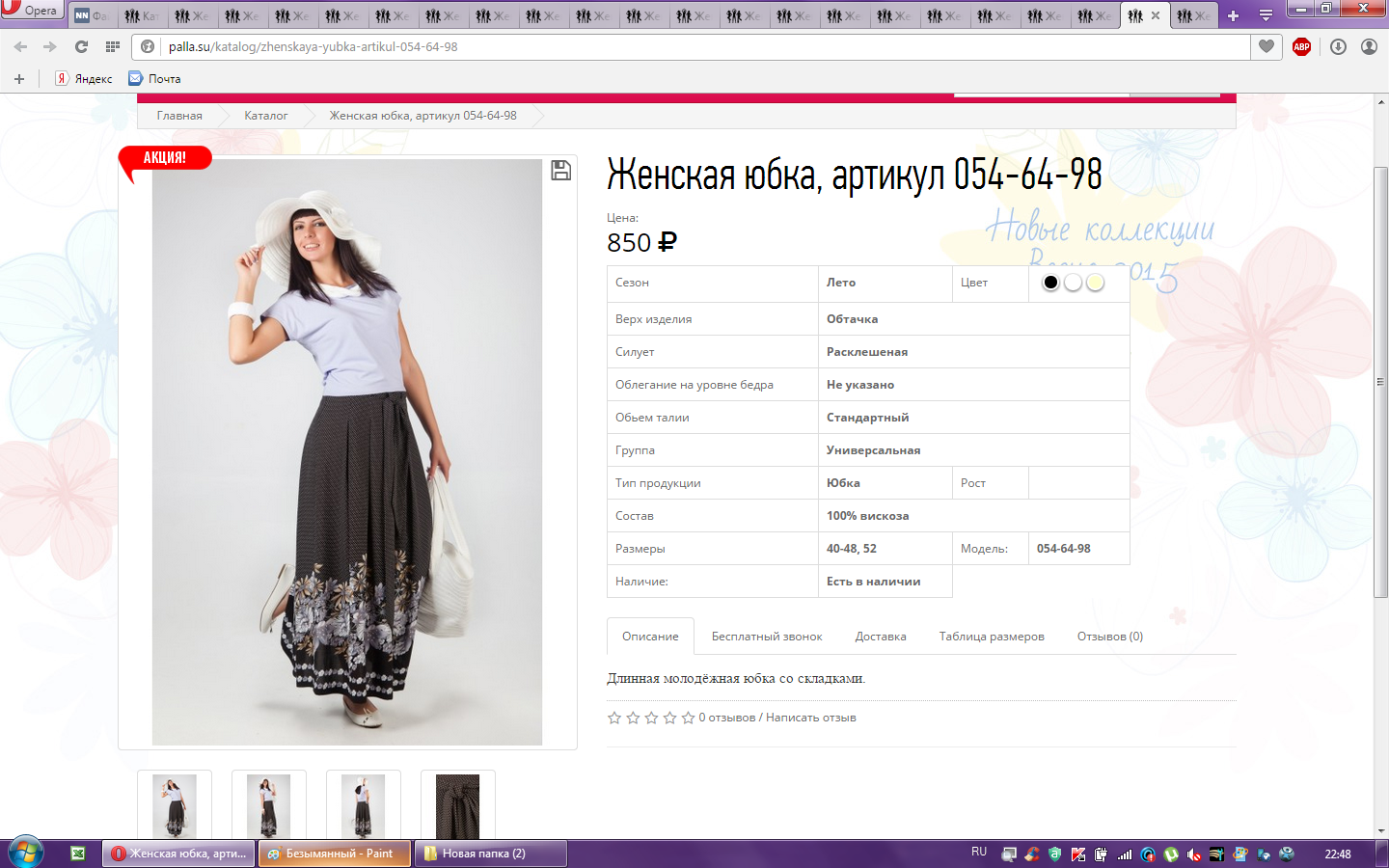Open a new browser tab with plus
1389x868 pixels.
pyautogui.click(x=1233, y=15)
